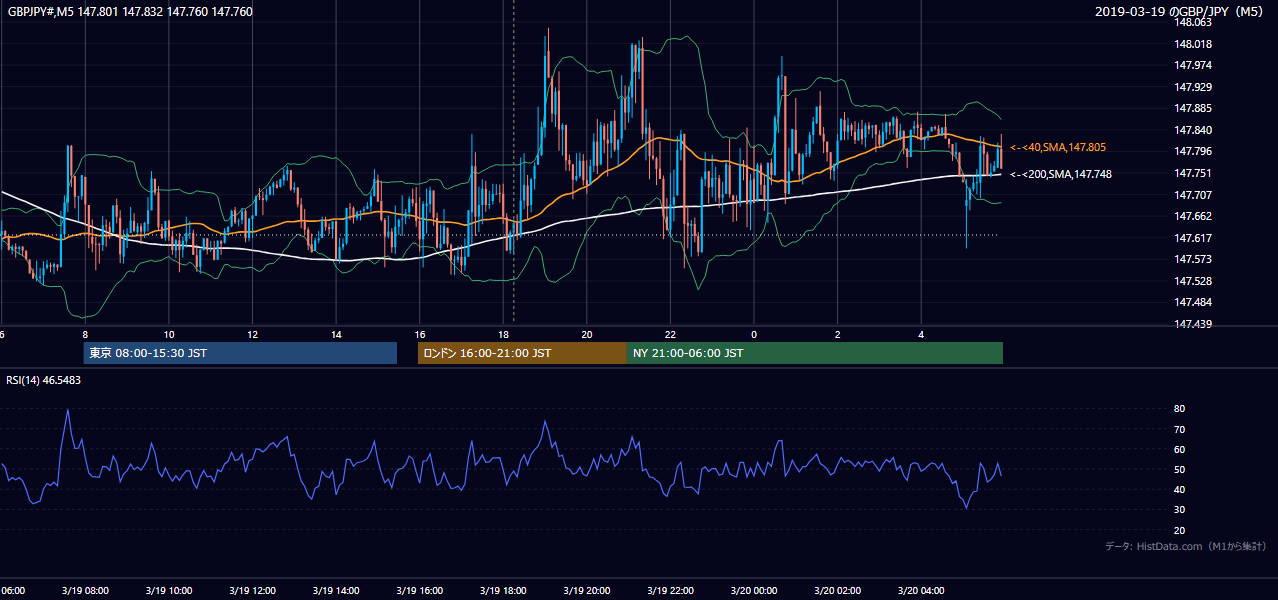Image resolution: width=1278 pixels, height=600 pixels.
Task: Click the 147.528 price axis label
Action: pyautogui.click(x=1192, y=281)
